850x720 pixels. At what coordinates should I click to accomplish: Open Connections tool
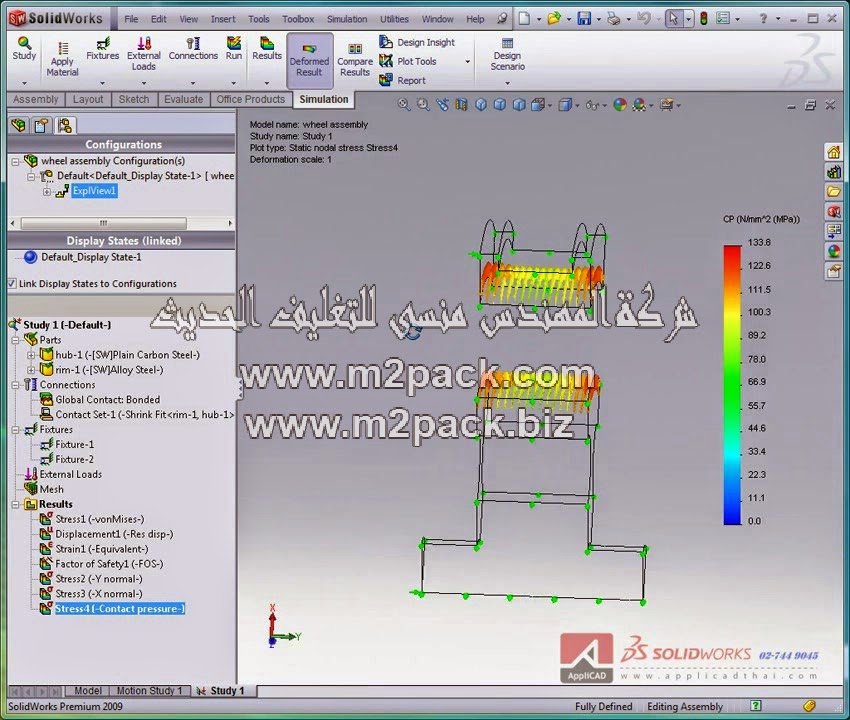[193, 48]
